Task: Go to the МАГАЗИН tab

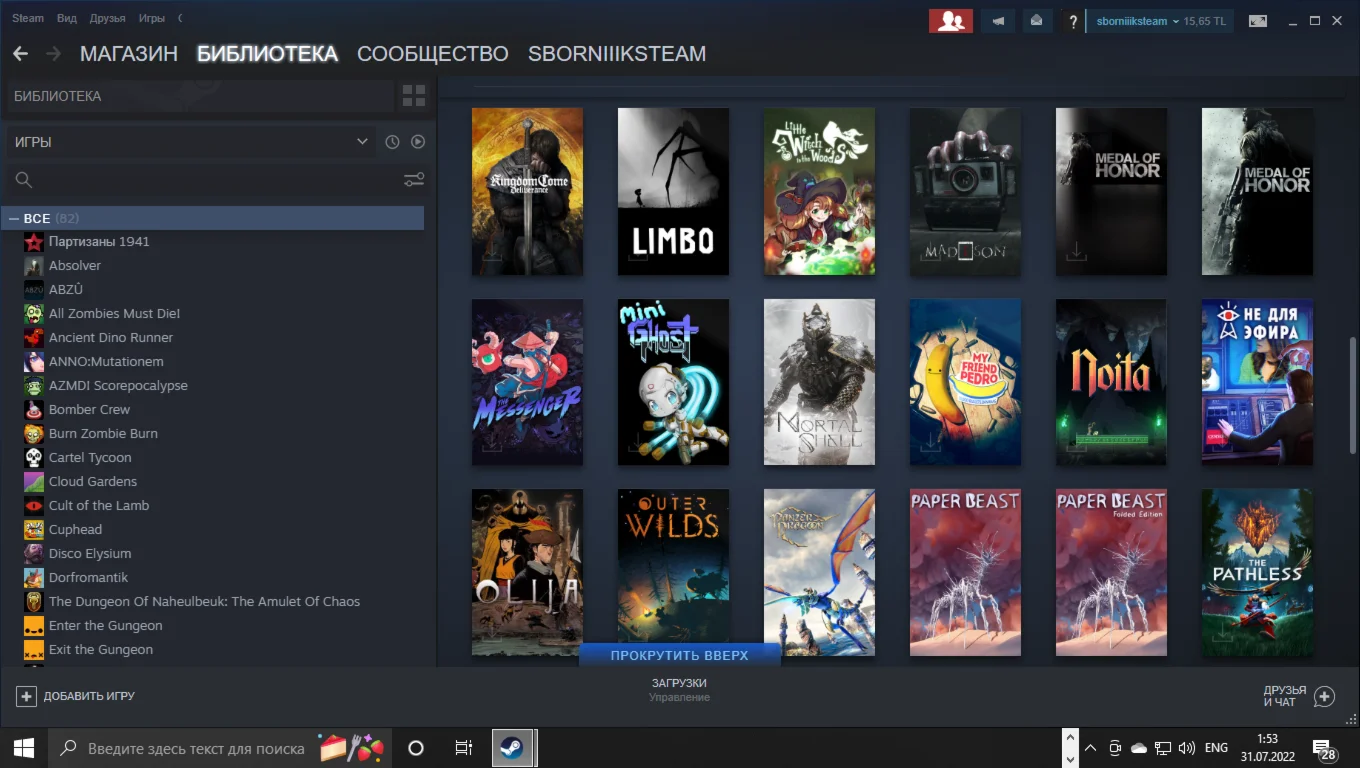Action: [128, 54]
